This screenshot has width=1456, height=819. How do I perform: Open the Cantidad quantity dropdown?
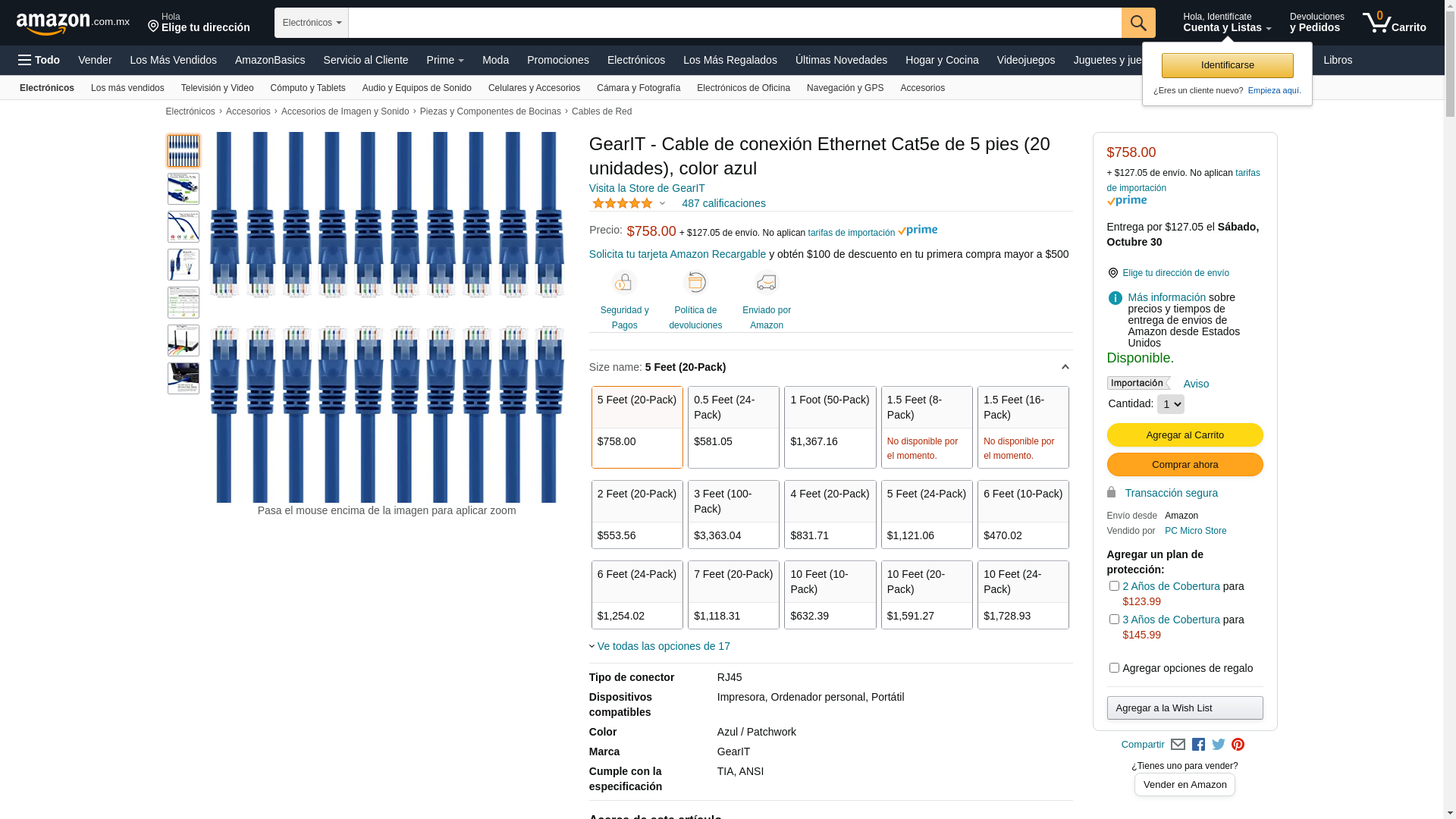[x=1170, y=404]
